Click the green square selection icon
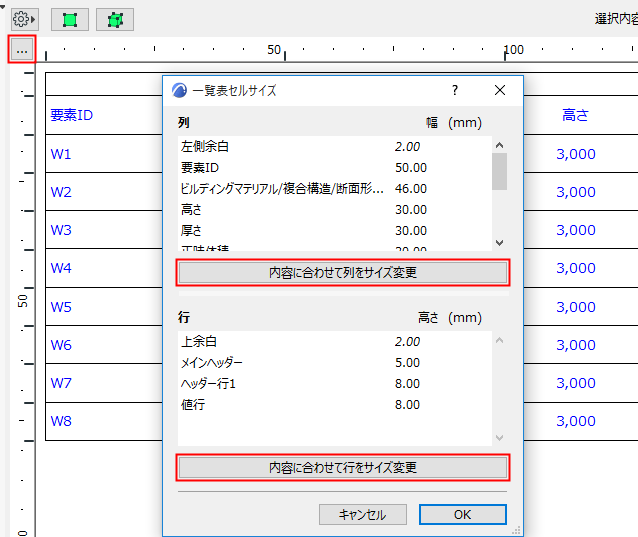This screenshot has width=638, height=537. pyautogui.click(x=70, y=20)
